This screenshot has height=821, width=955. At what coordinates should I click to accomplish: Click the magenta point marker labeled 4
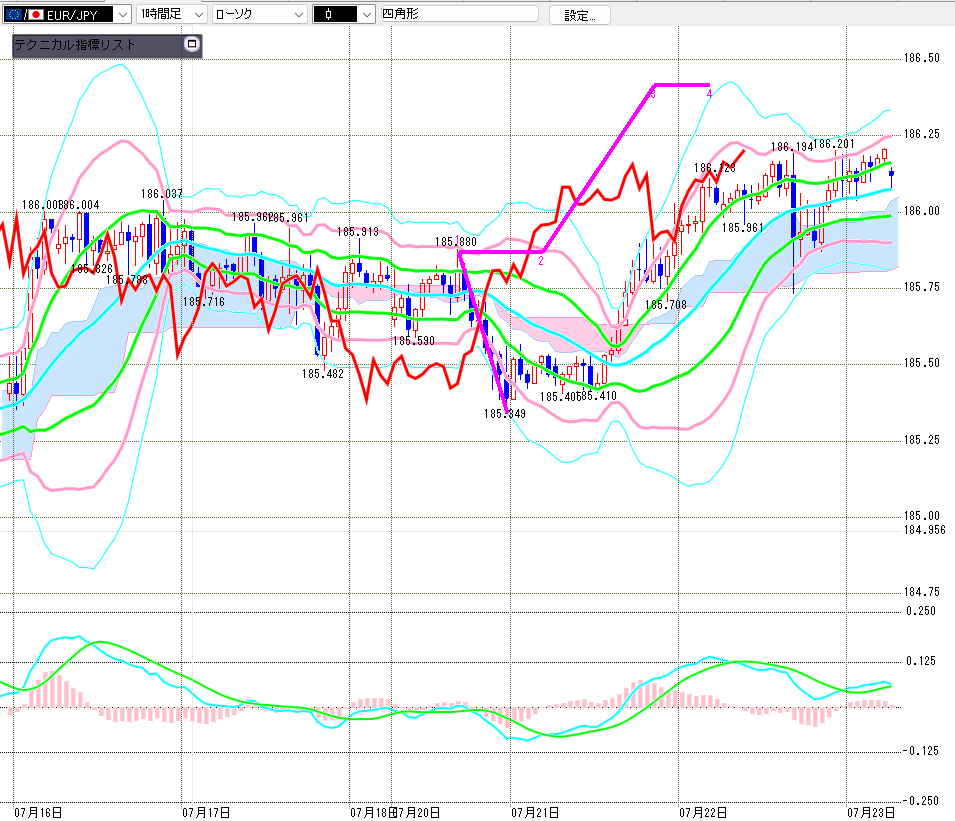pos(709,94)
